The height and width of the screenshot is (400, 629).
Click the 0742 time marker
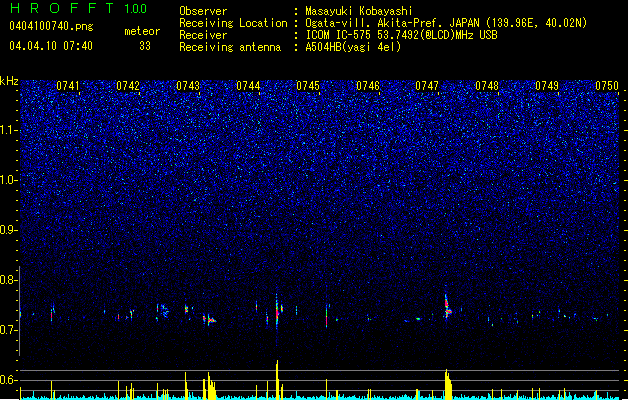(x=128, y=86)
